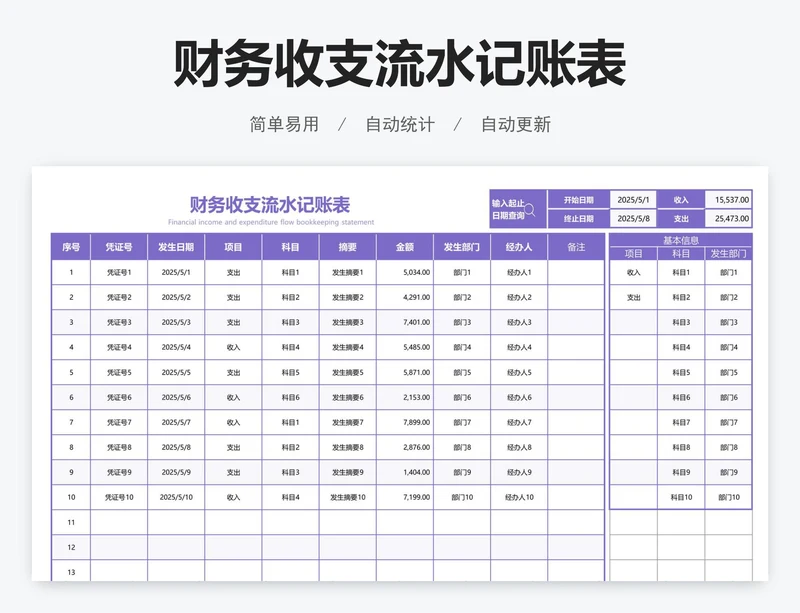Screen dimensions: 800x613
Task: Select the 备注 column header
Action: click(x=576, y=247)
